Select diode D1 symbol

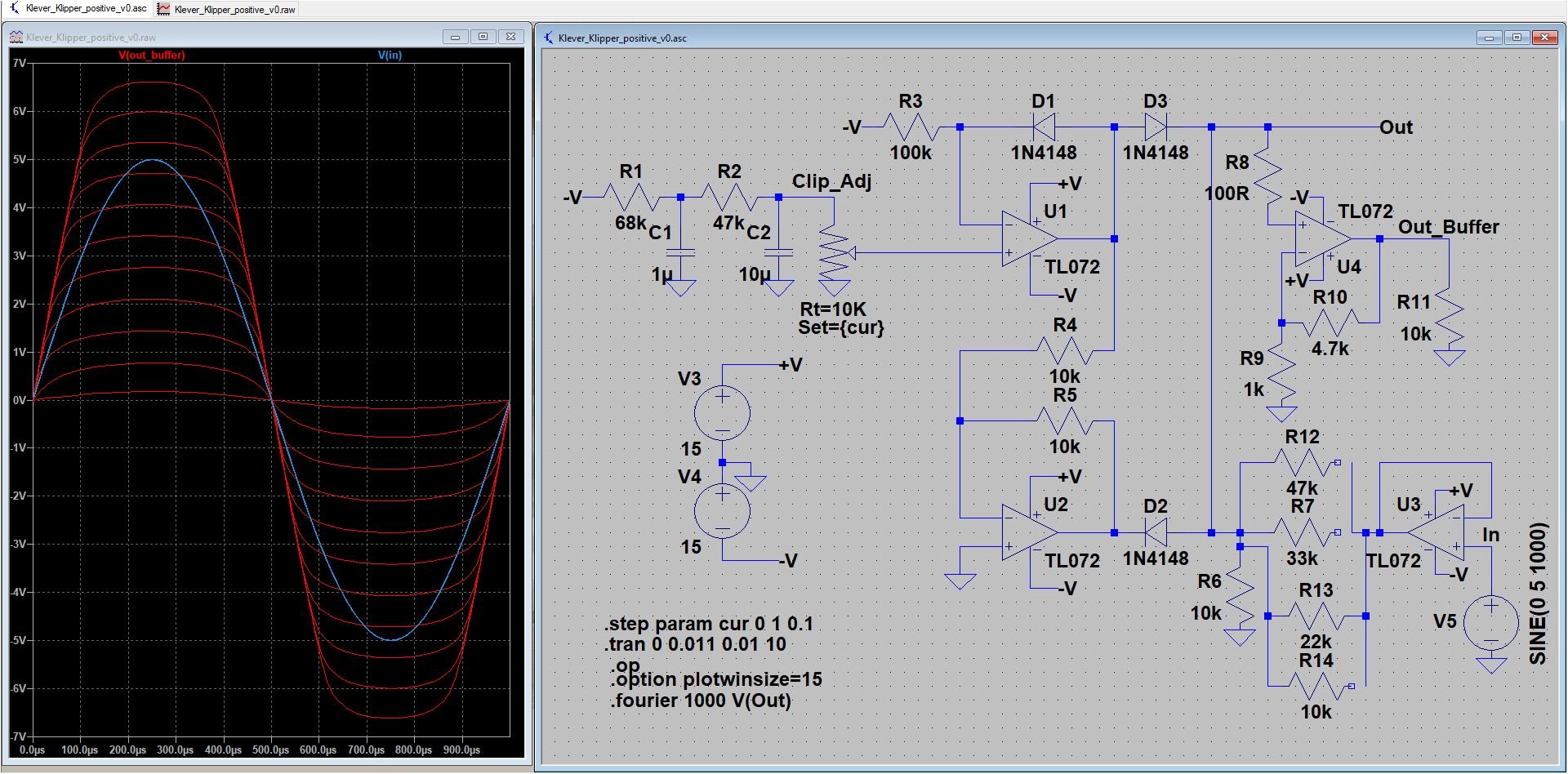click(1043, 127)
